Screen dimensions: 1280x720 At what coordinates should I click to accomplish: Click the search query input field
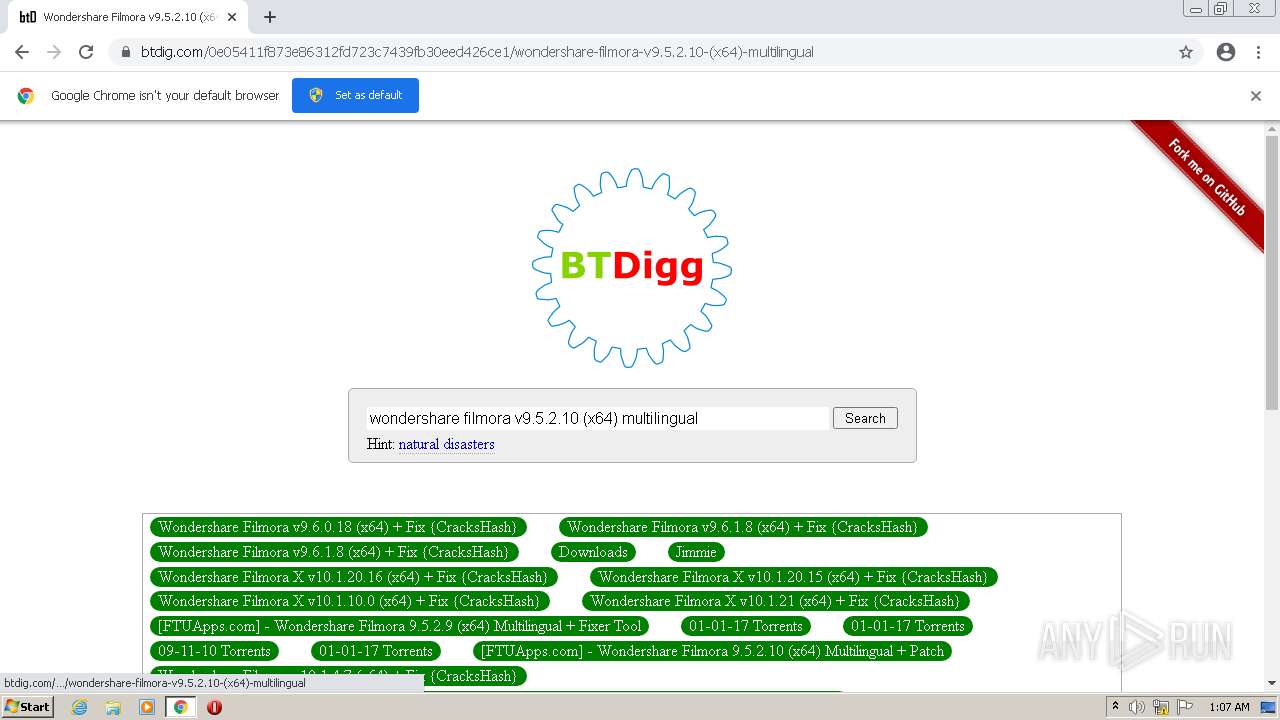pyautogui.click(x=598, y=418)
